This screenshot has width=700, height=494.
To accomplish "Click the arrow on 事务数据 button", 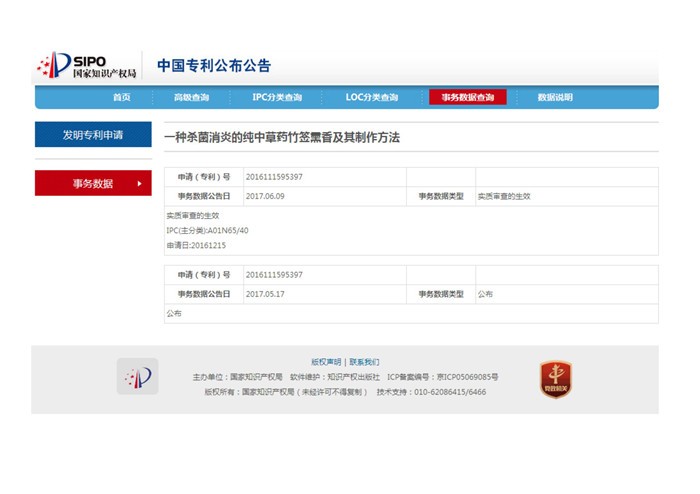I will coord(140,183).
